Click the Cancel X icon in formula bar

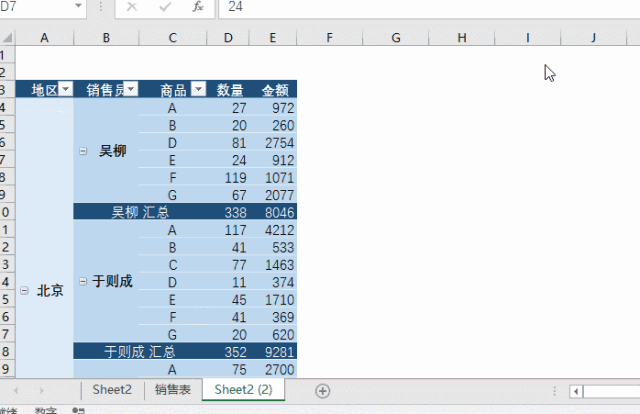pos(132,7)
